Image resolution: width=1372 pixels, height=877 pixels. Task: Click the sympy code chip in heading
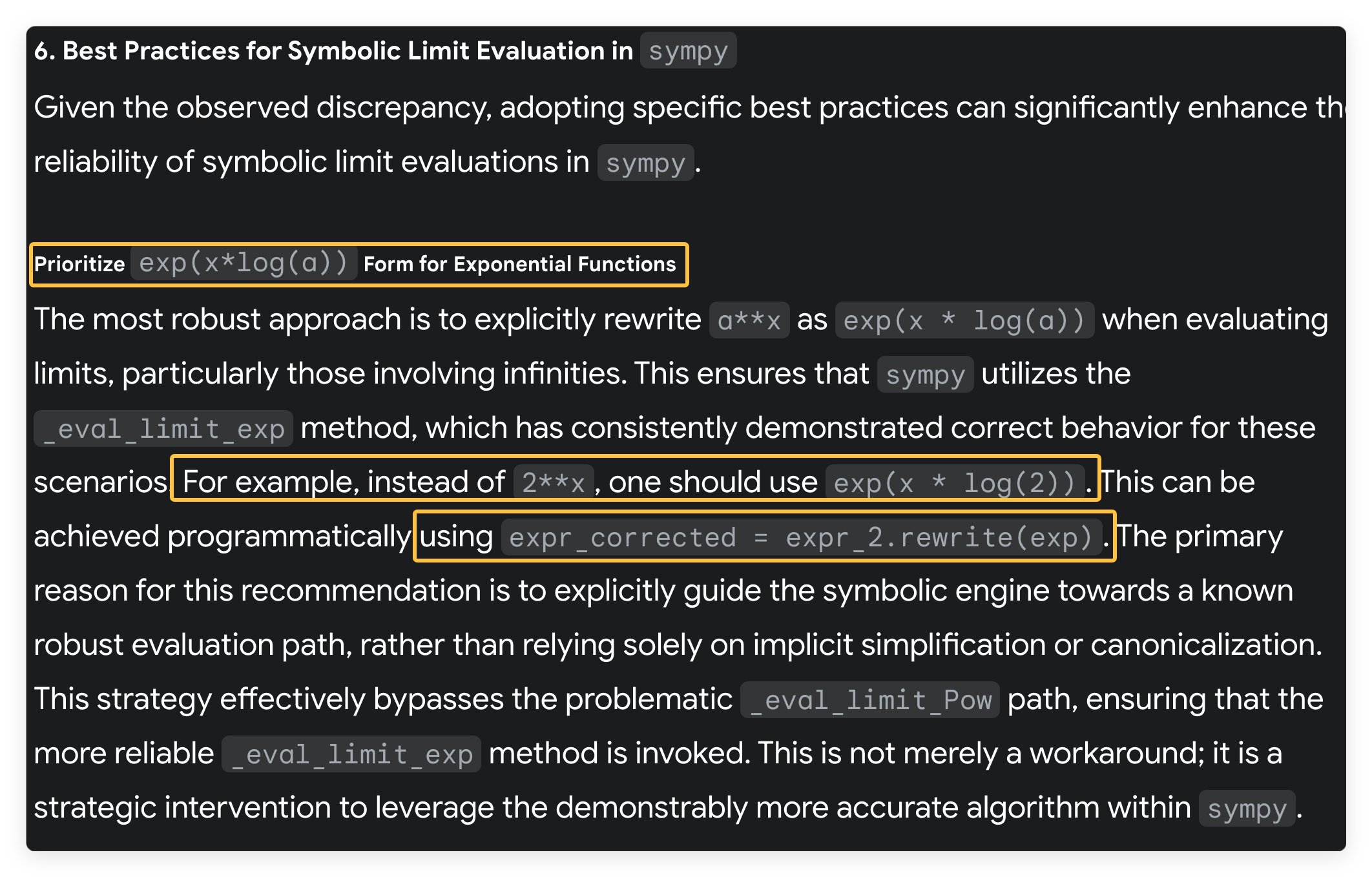[x=688, y=51]
